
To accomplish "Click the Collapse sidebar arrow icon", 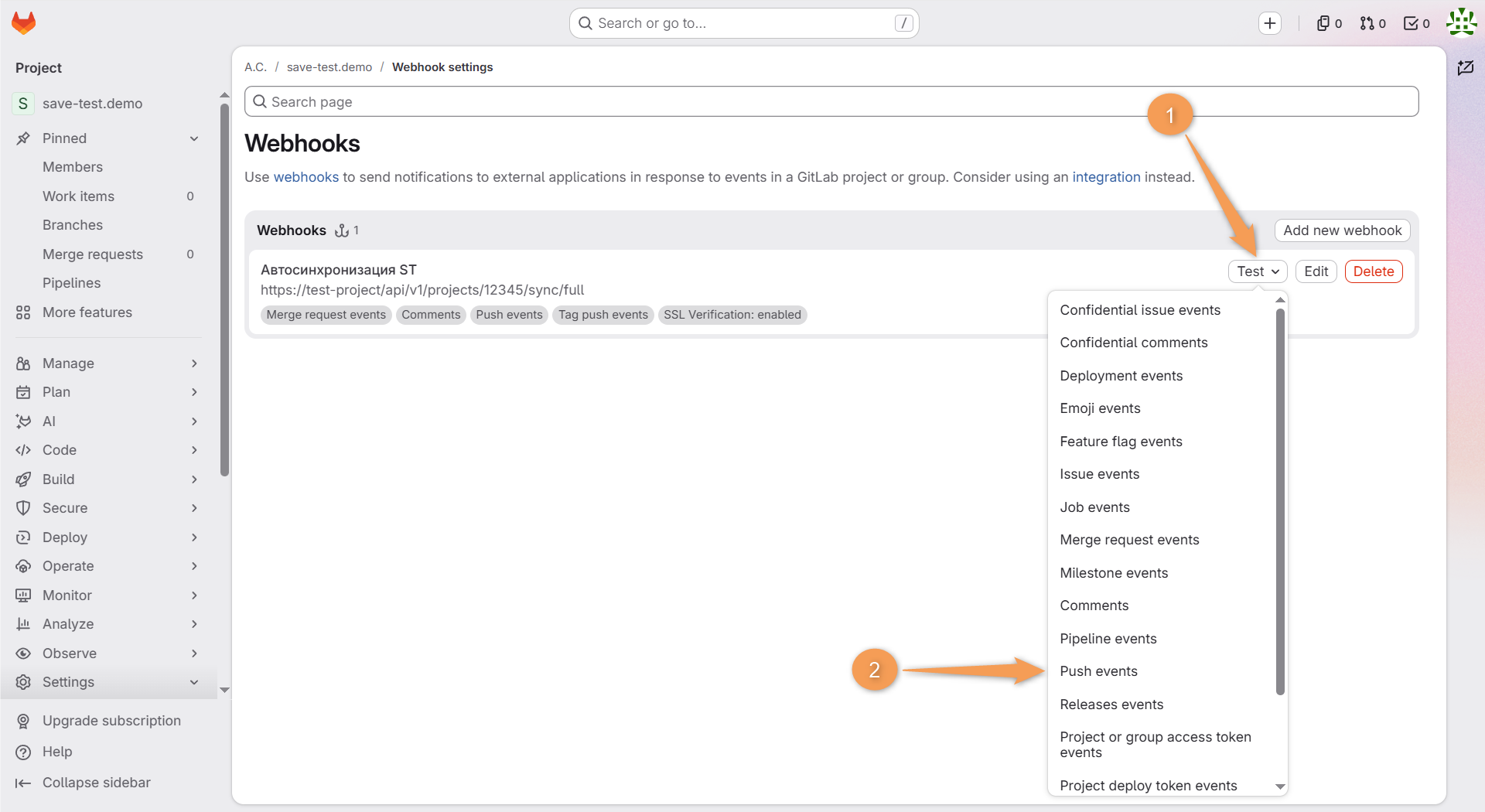I will [x=23, y=783].
